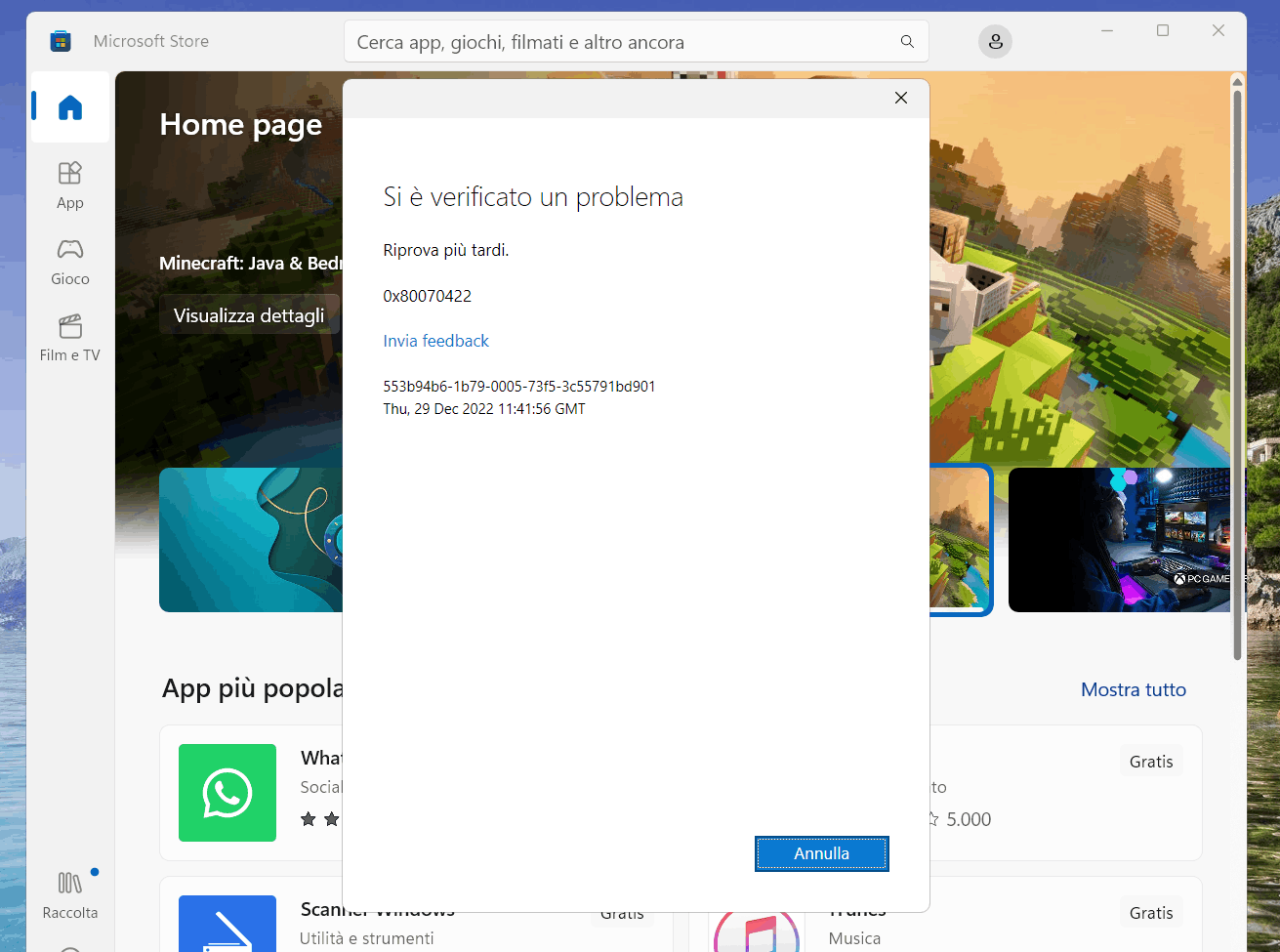1280x952 pixels.
Task: Click the Utilità e strumenti category text
Action: click(x=367, y=938)
